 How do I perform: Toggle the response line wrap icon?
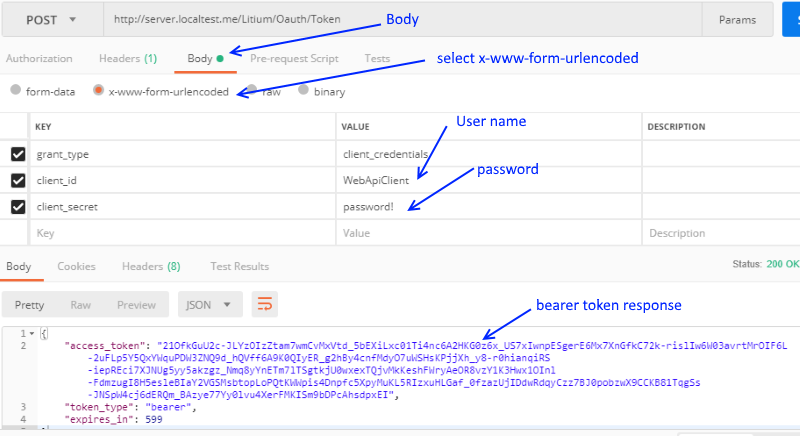tap(265, 304)
